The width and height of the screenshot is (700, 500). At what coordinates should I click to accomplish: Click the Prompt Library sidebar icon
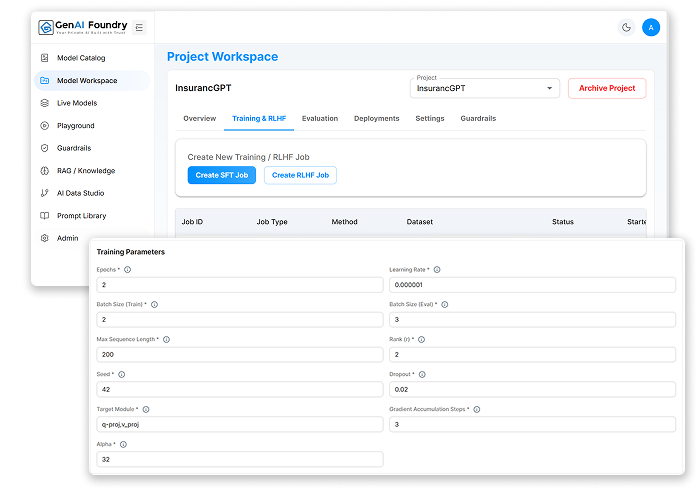pos(45,216)
